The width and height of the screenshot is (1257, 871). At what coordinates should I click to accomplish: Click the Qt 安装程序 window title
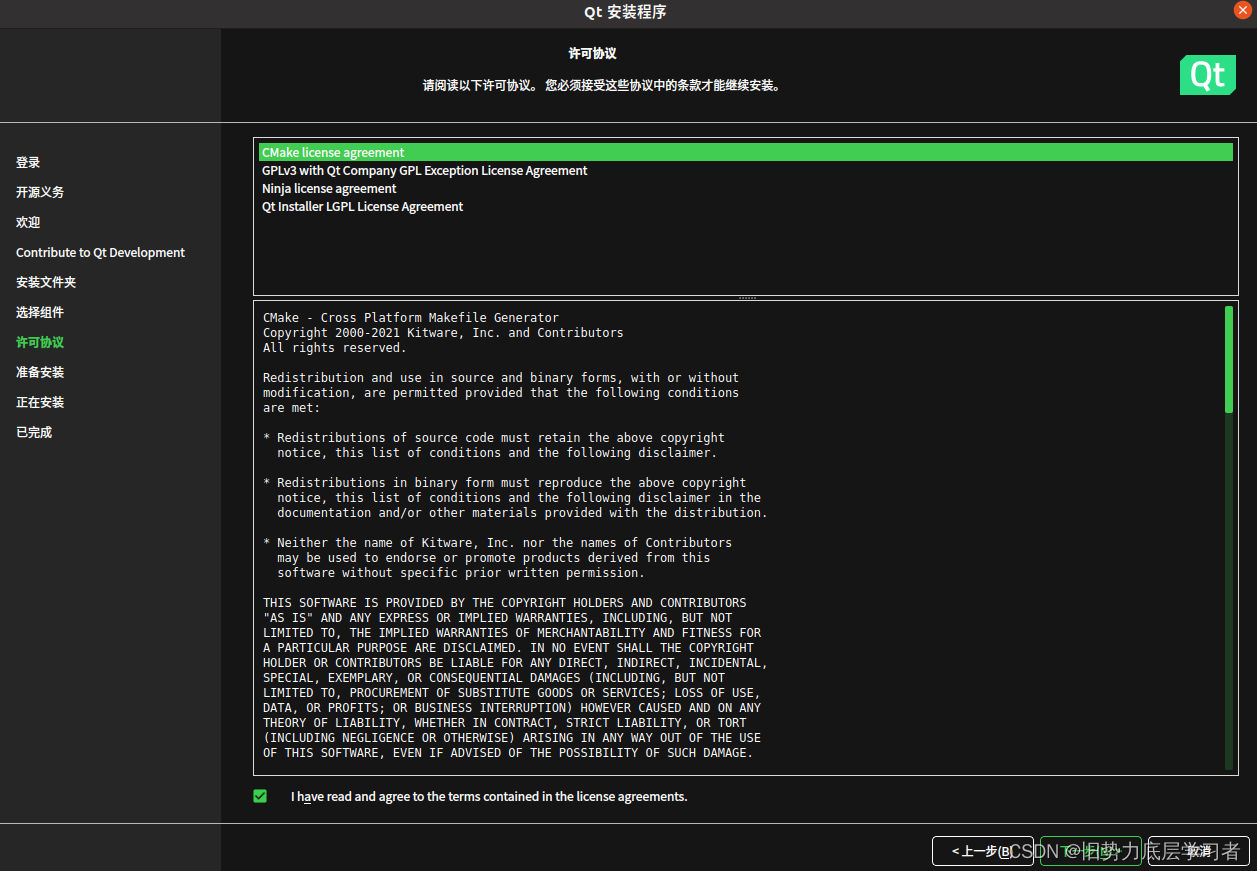point(625,12)
